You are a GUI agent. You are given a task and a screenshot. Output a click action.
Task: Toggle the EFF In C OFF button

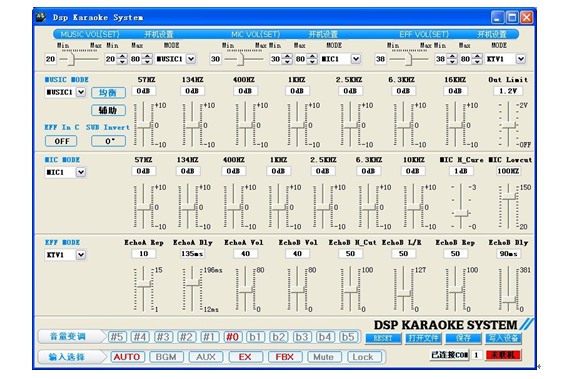[61, 141]
